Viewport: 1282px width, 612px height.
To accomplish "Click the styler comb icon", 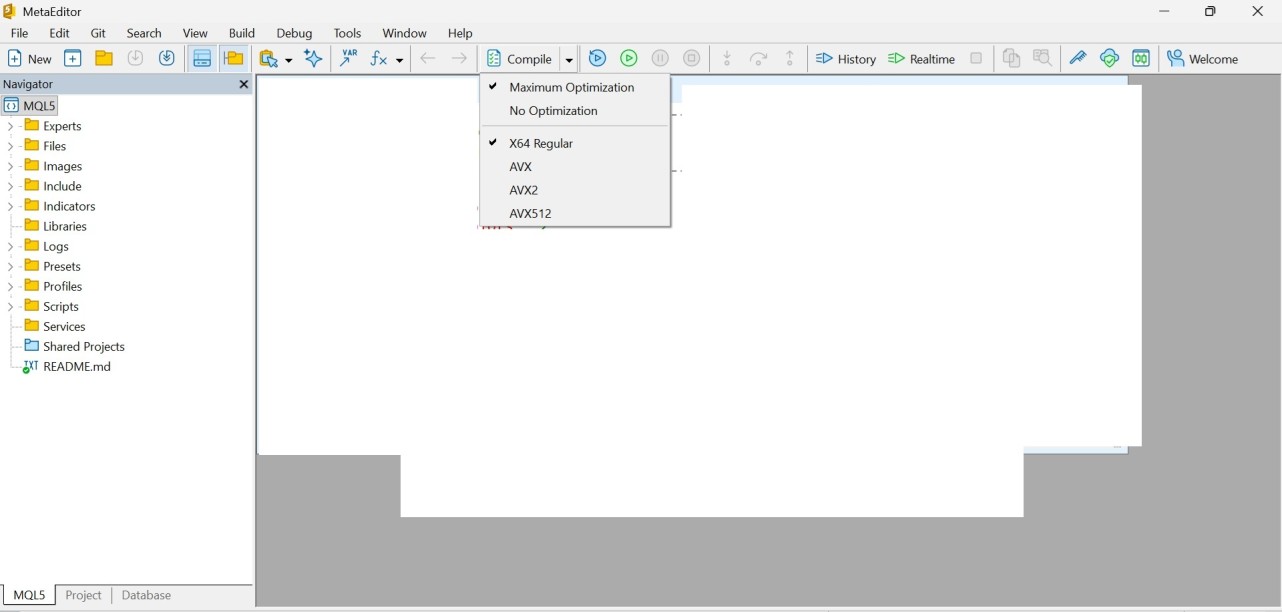I will point(1078,59).
